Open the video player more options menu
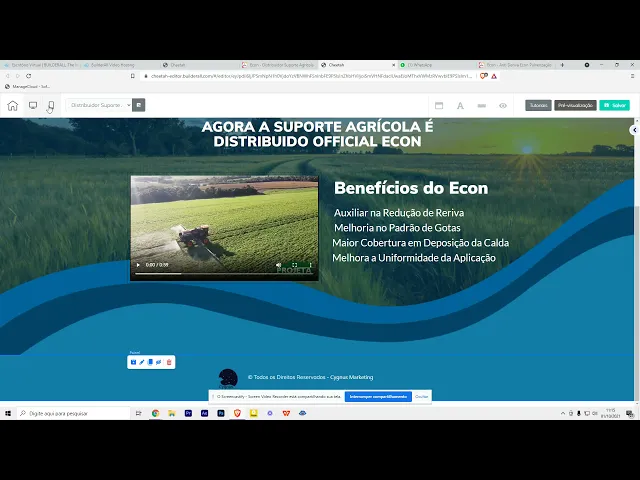This screenshot has width=640, height=480. click(310, 265)
